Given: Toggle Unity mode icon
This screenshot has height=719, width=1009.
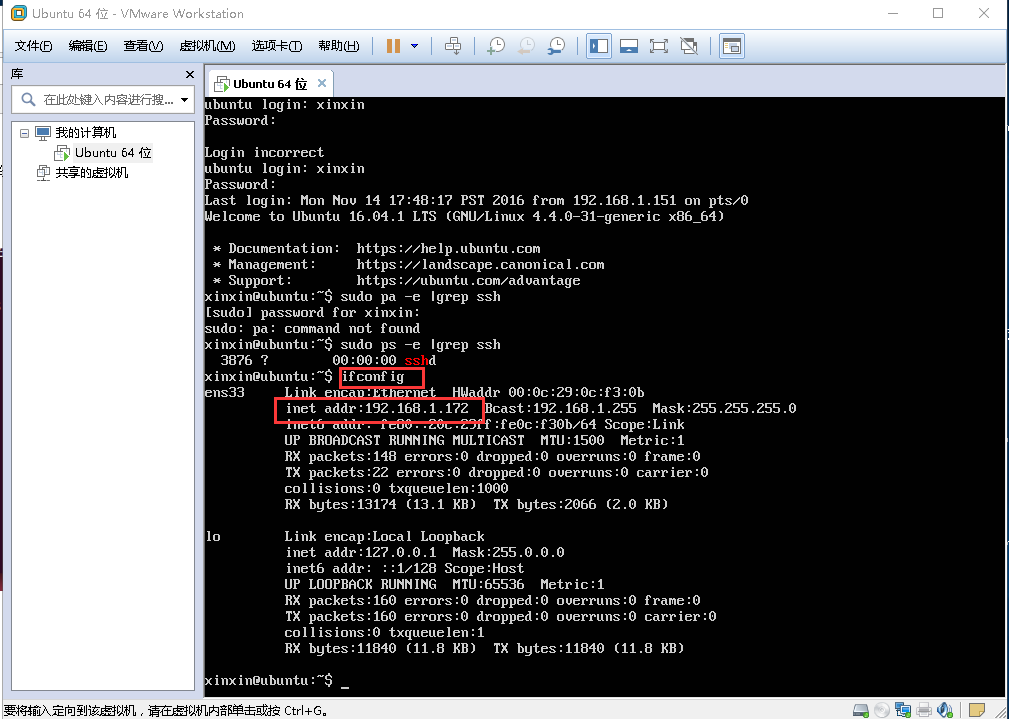Looking at the screenshot, I should tap(689, 46).
